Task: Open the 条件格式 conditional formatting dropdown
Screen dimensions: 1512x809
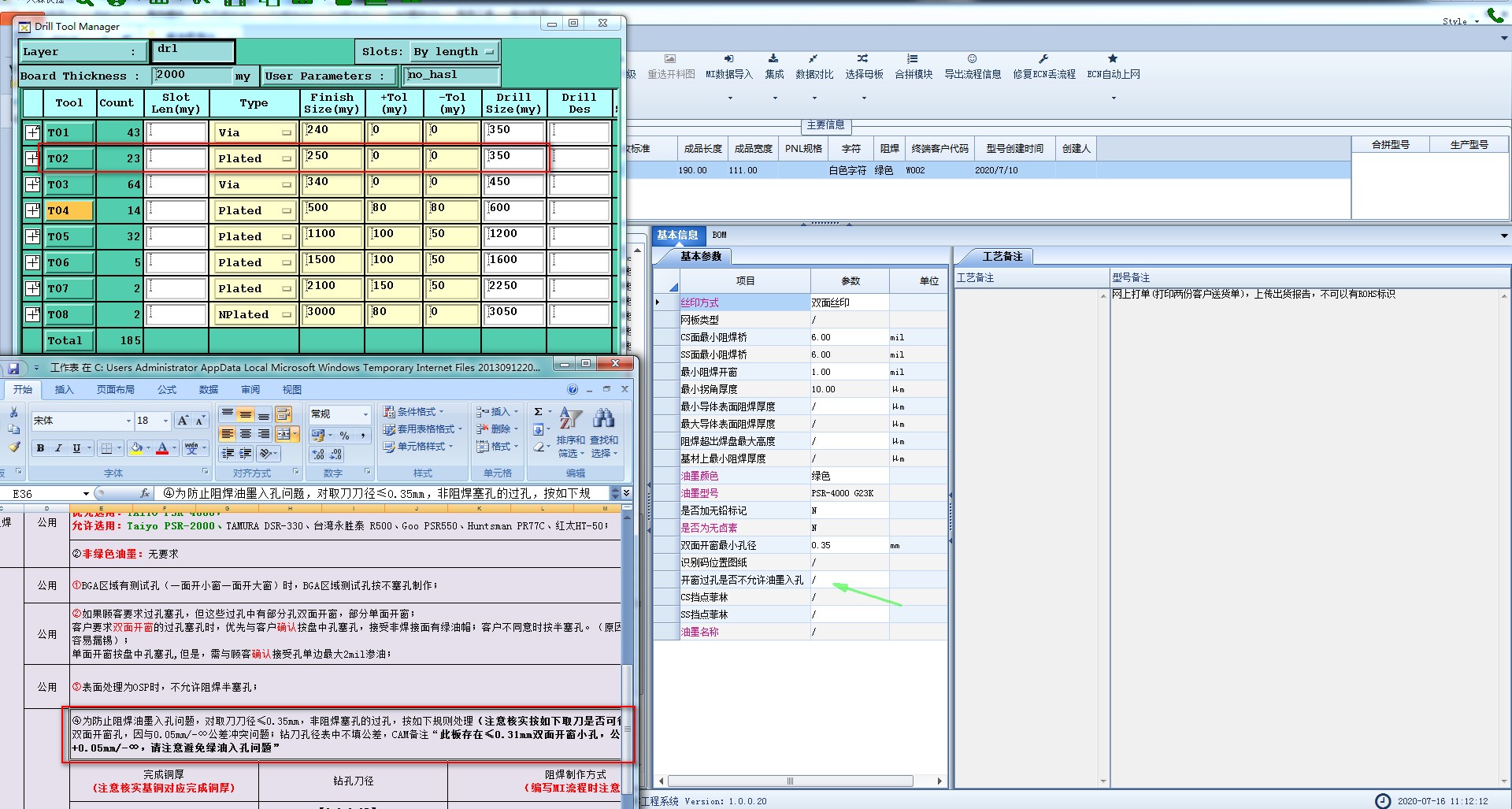Action: tap(414, 411)
